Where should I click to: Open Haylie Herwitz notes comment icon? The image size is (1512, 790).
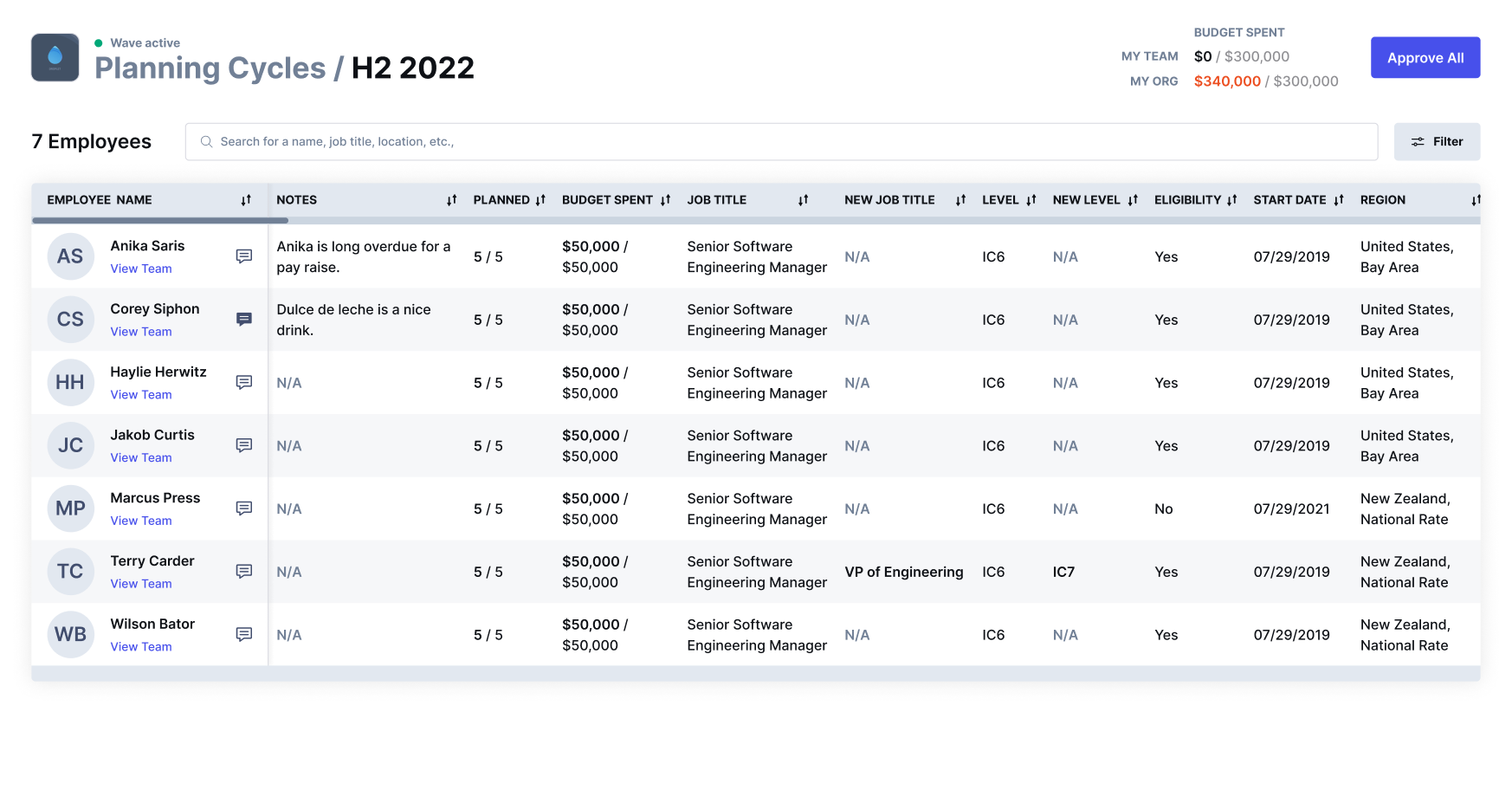click(x=244, y=383)
